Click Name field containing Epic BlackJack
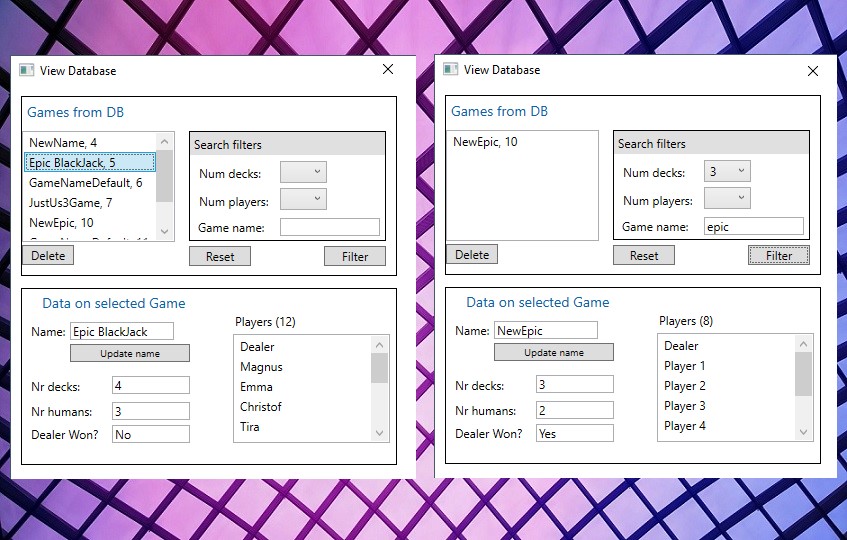 122,332
